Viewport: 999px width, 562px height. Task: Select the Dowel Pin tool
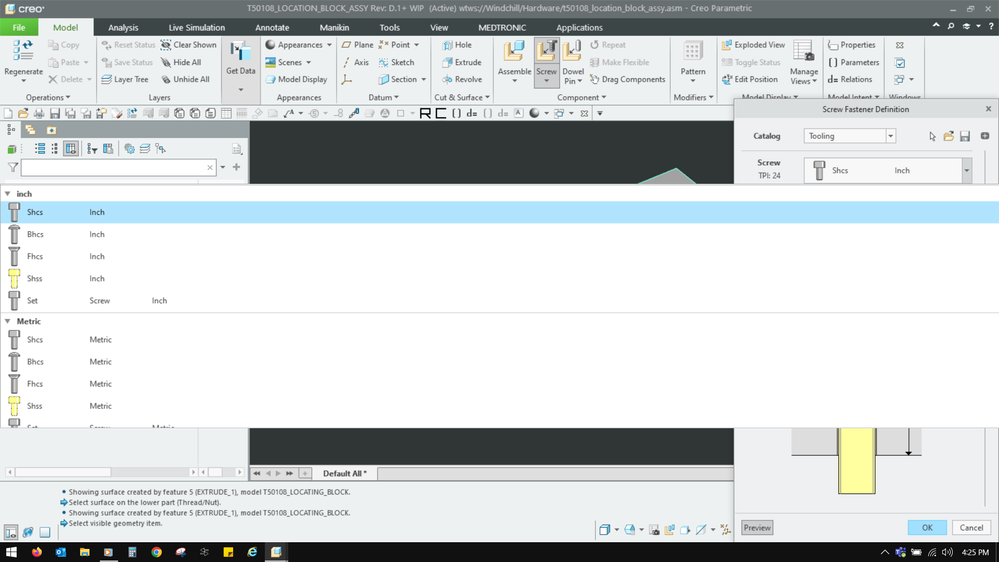pyautogui.click(x=572, y=62)
